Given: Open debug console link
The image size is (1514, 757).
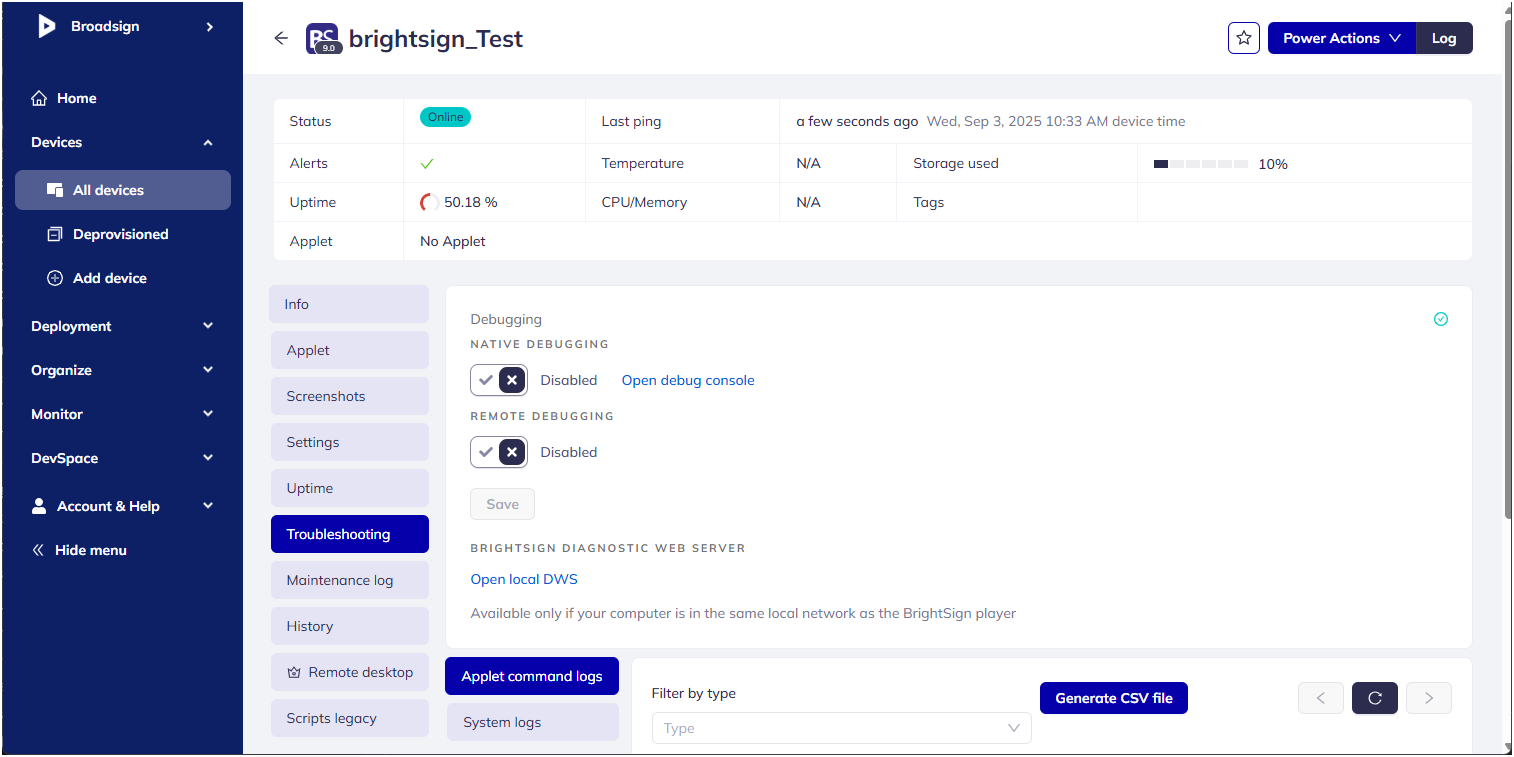Looking at the screenshot, I should click(x=688, y=380).
